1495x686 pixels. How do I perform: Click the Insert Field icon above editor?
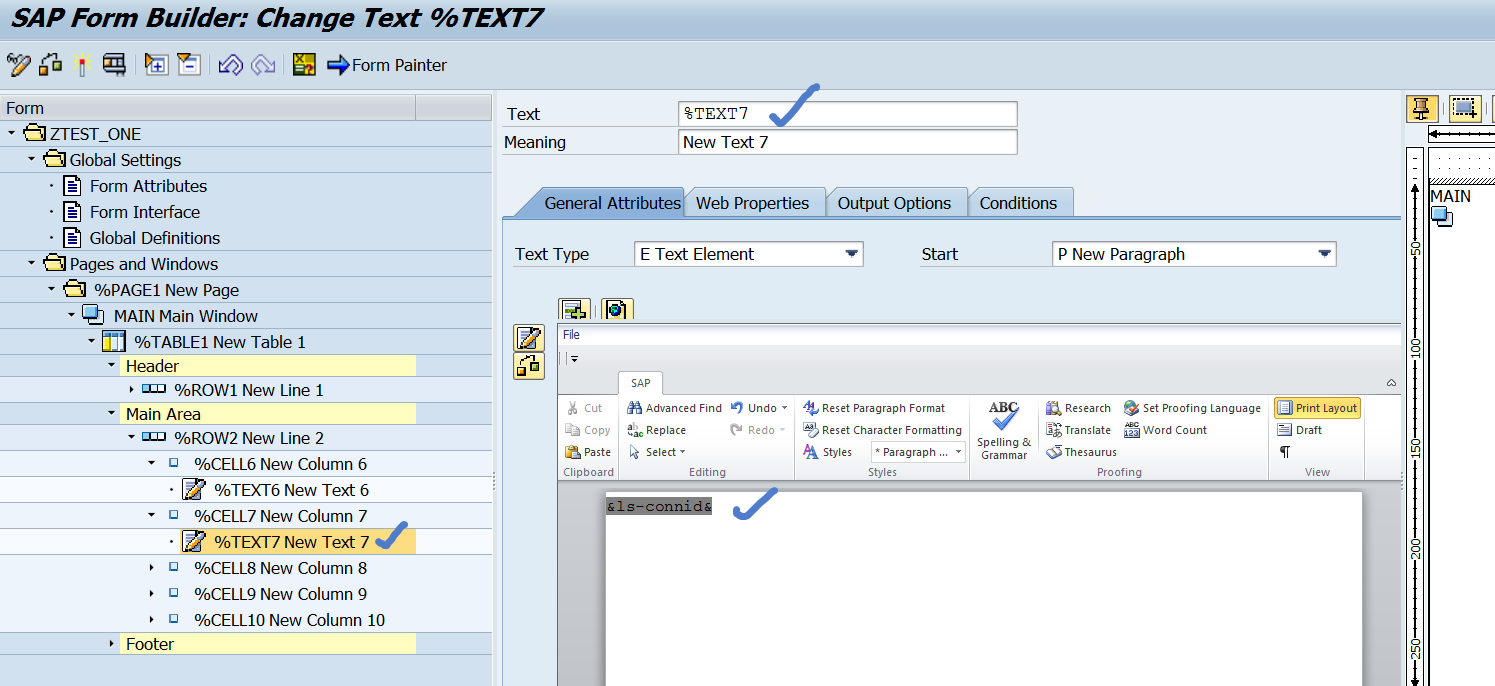[574, 309]
